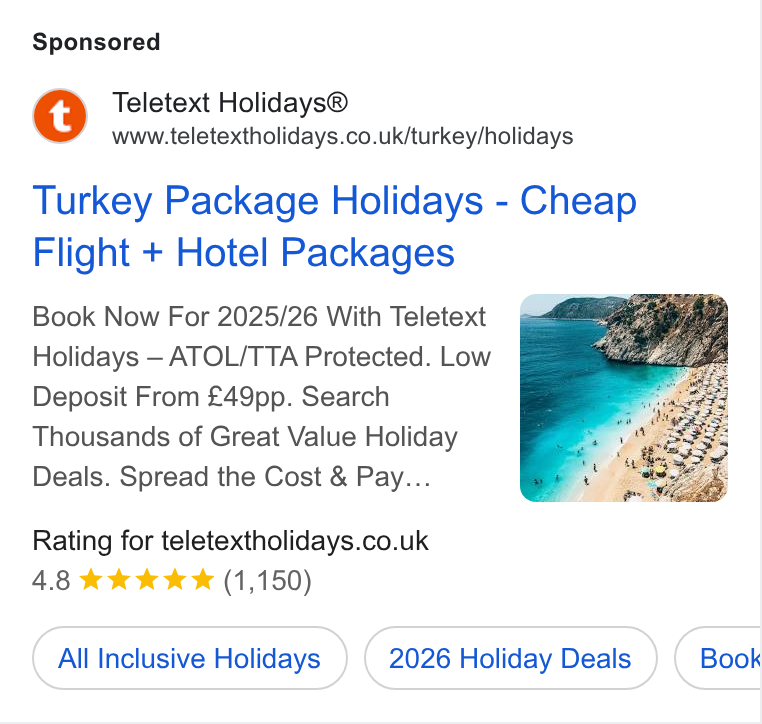
Task: Click the middle gold rating star
Action: click(147, 579)
